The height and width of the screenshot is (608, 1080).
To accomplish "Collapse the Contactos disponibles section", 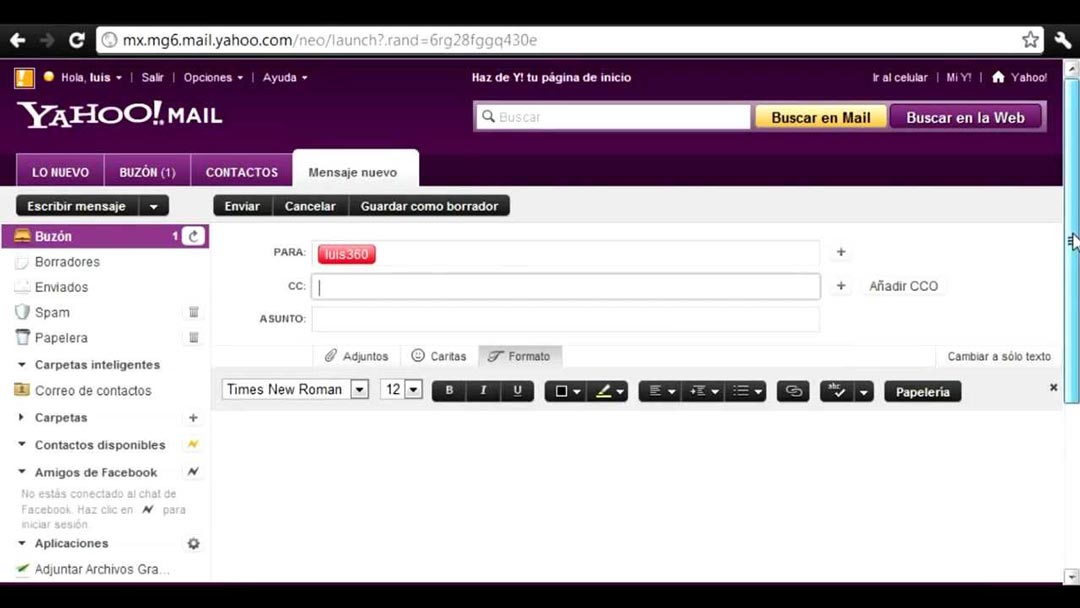I will [21, 444].
